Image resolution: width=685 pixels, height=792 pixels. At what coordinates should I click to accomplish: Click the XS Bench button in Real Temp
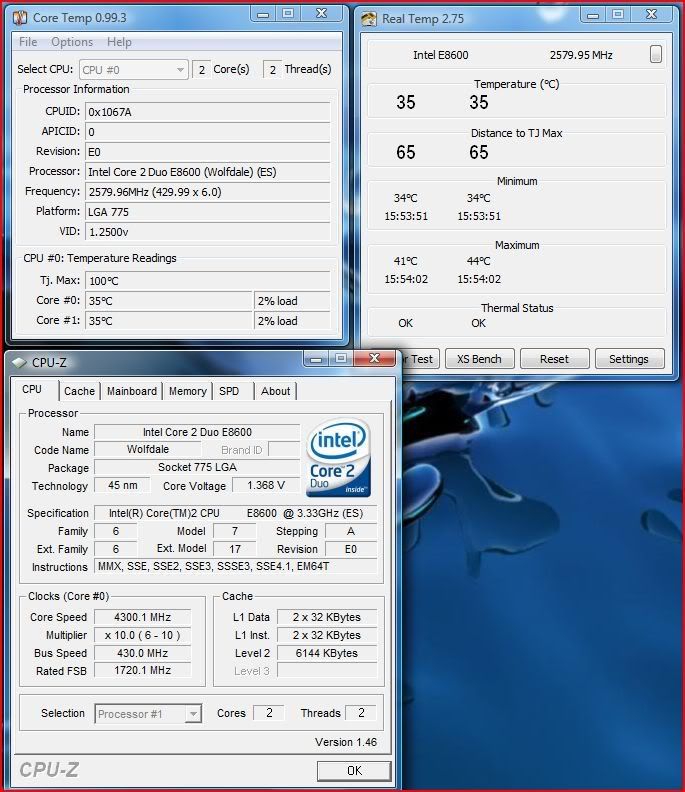479,359
